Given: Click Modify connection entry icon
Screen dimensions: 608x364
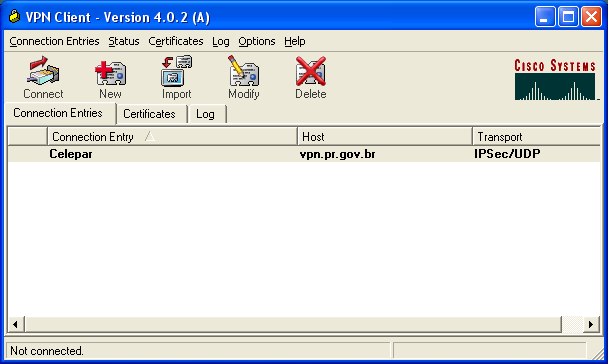Looking at the screenshot, I should (x=244, y=78).
